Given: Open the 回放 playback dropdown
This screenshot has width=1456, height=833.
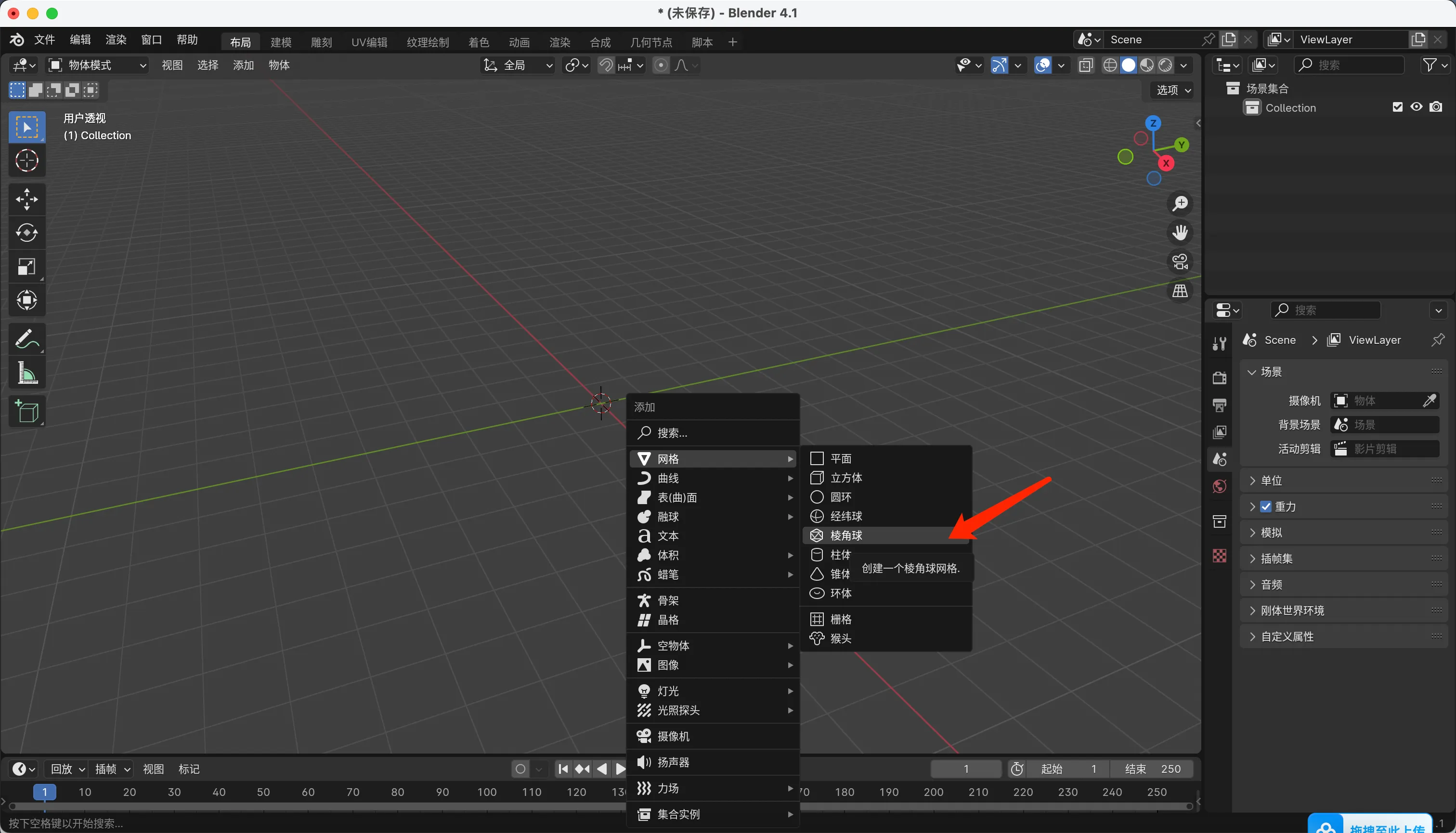Looking at the screenshot, I should [67, 769].
